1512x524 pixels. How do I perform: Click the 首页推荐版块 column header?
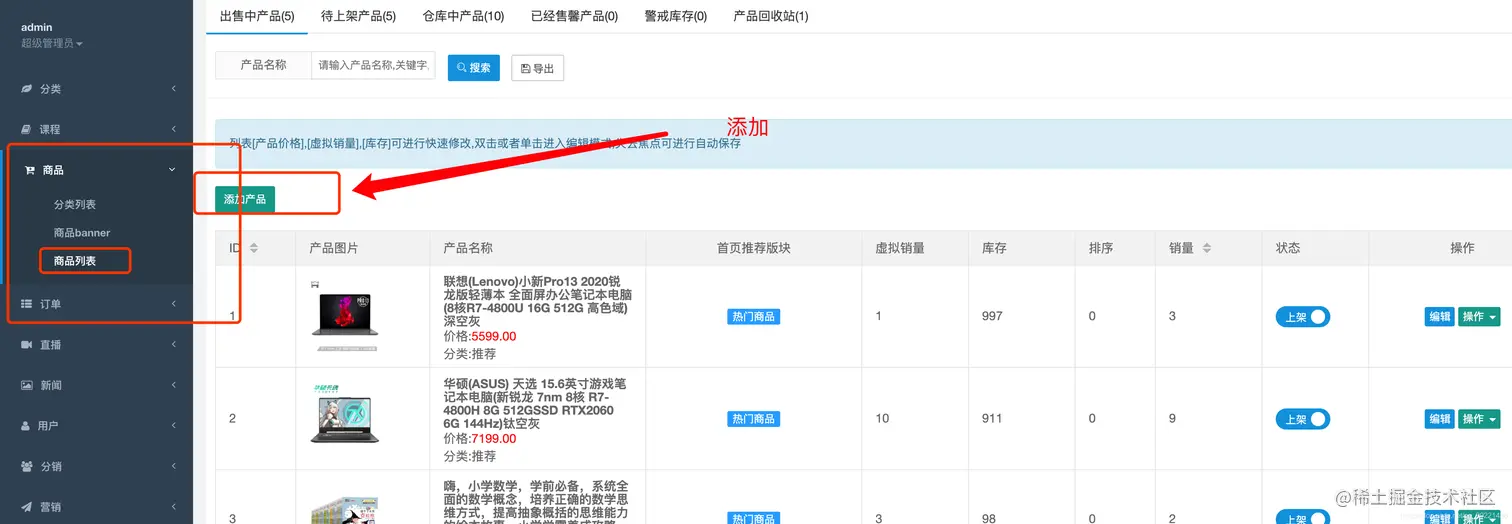click(753, 248)
